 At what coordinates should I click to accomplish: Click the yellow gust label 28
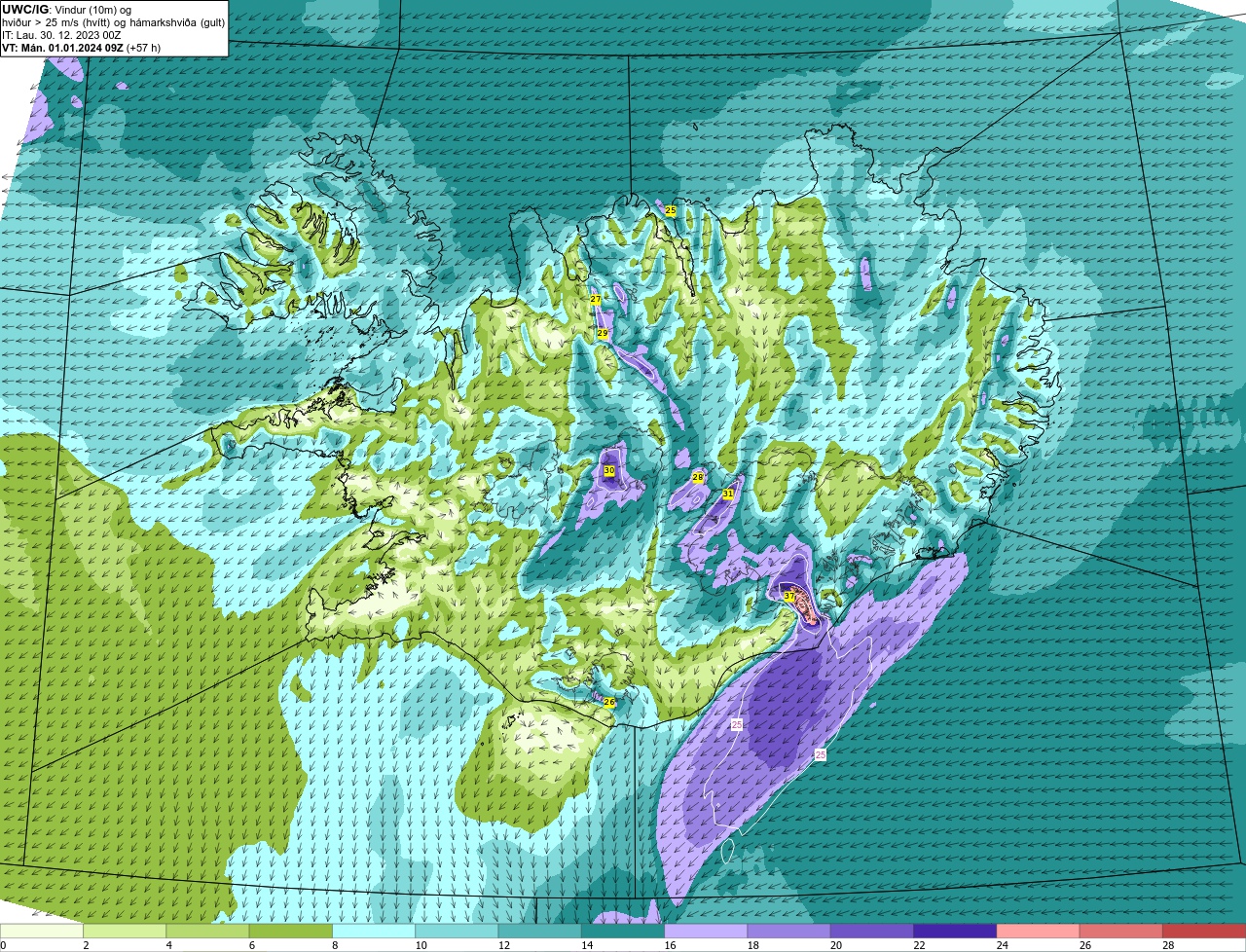[698, 477]
